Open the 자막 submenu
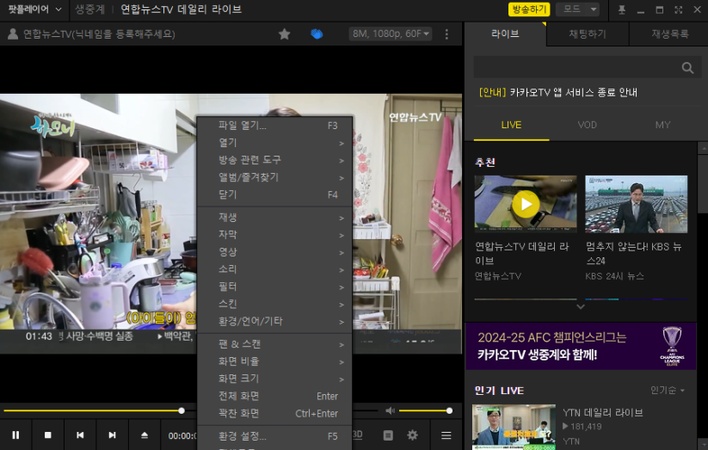This screenshot has width=708, height=450. [228, 235]
